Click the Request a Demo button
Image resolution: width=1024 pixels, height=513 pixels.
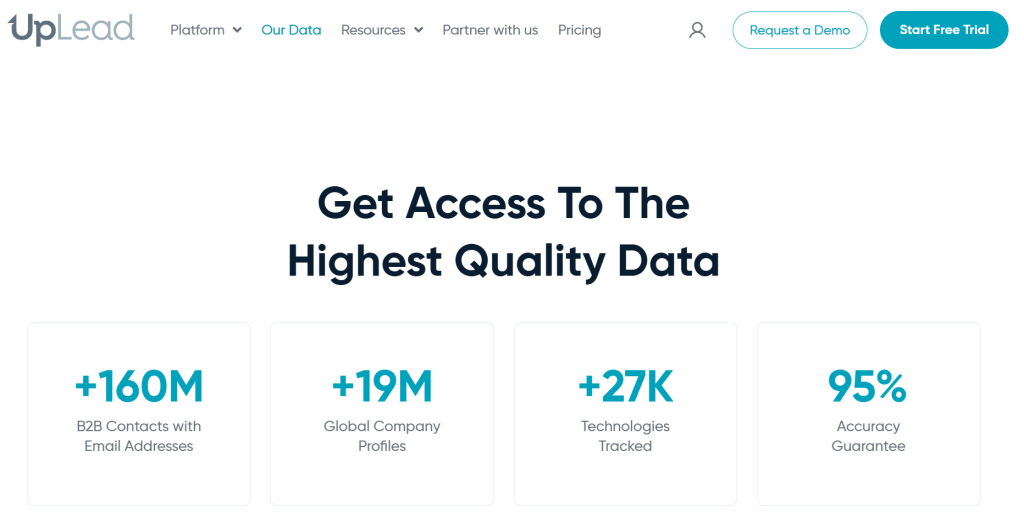coord(799,30)
